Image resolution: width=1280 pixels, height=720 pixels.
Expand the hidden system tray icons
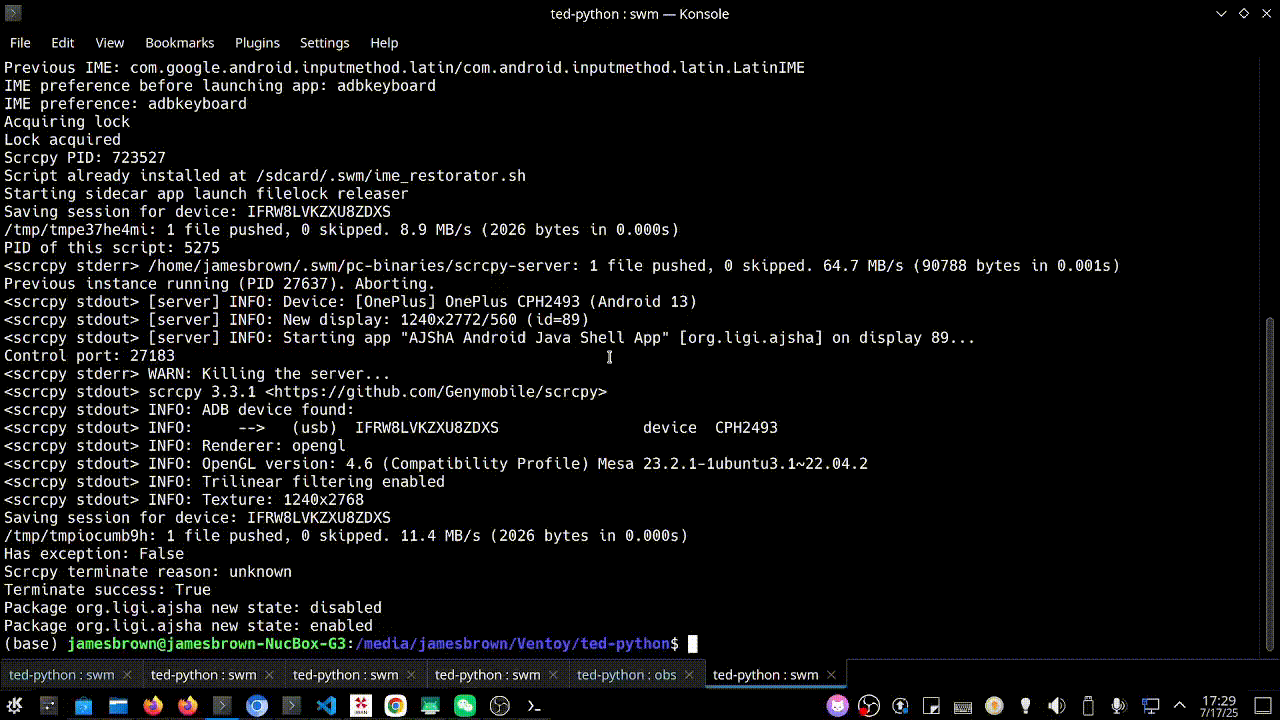pos(1180,705)
